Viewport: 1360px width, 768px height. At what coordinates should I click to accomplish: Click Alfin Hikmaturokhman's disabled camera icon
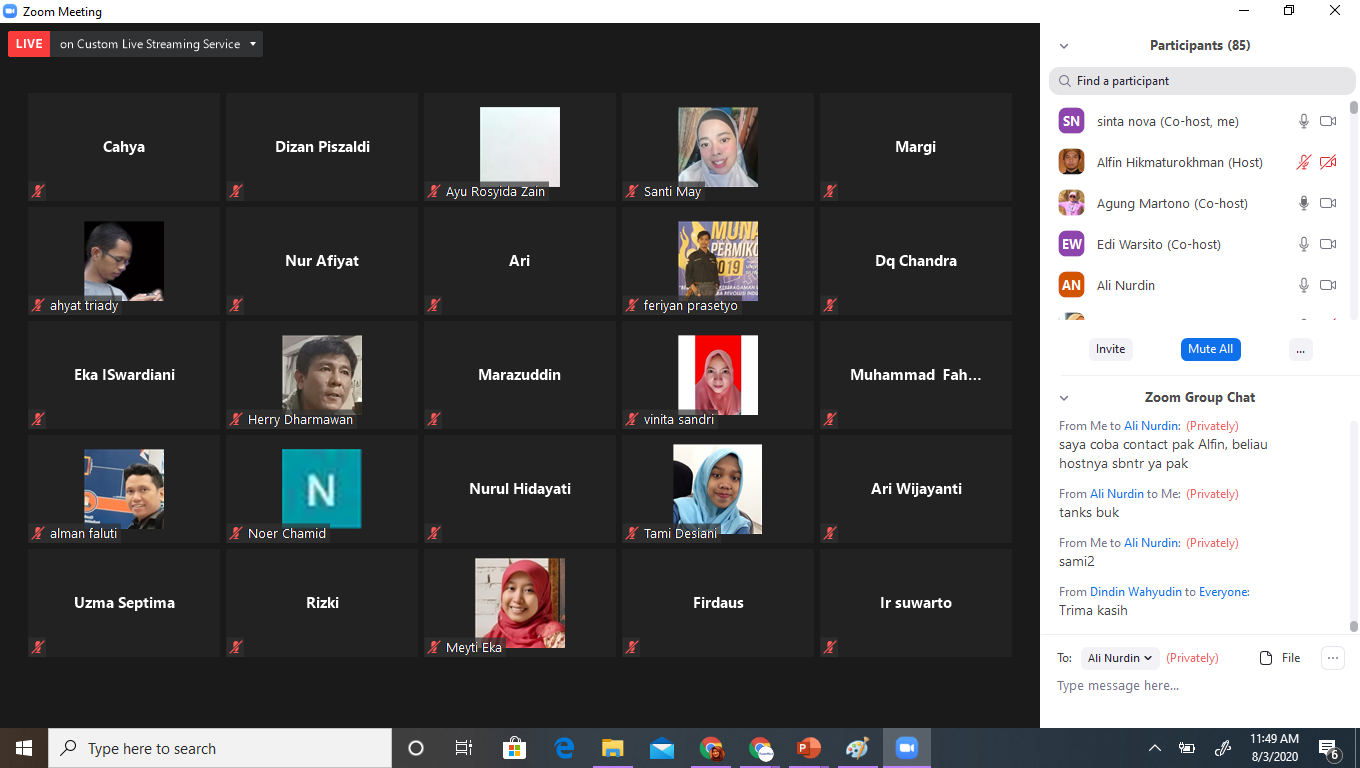[x=1328, y=162]
